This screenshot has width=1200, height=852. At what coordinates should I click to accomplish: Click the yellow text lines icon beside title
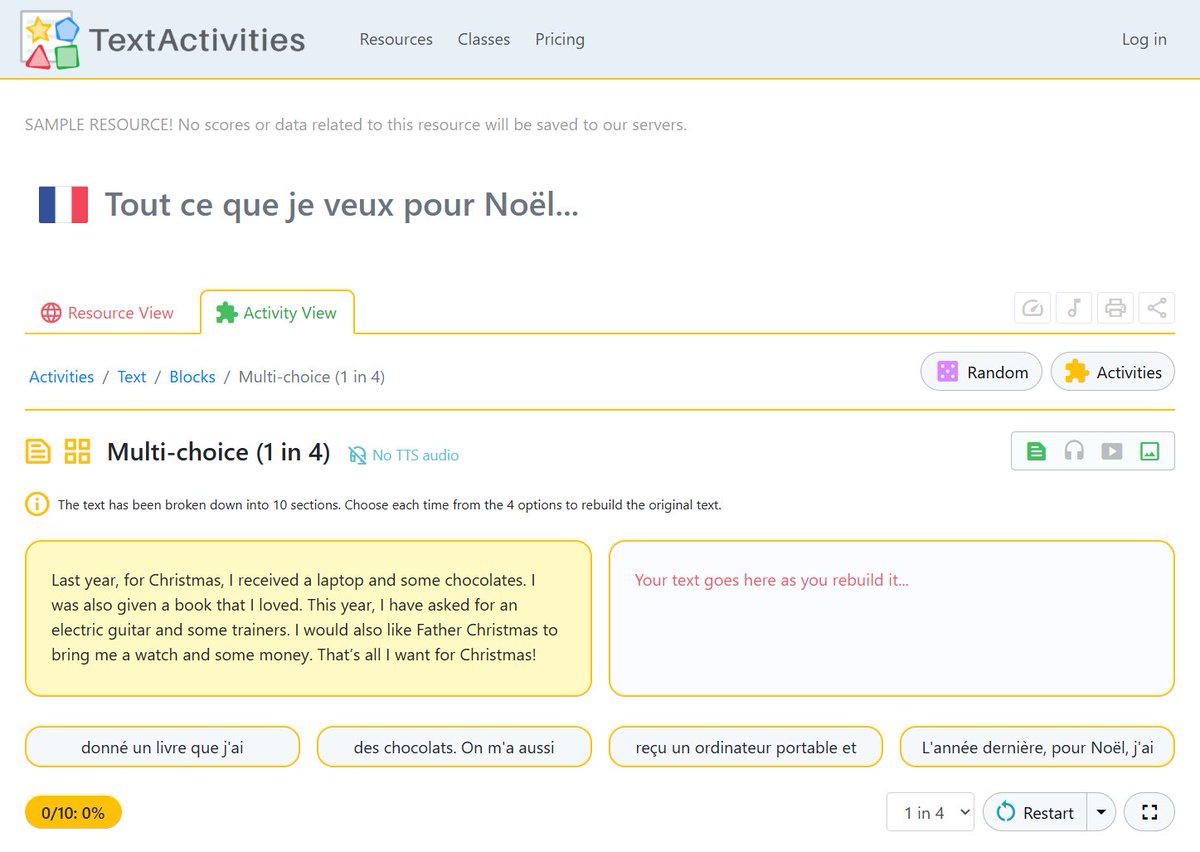(37, 452)
